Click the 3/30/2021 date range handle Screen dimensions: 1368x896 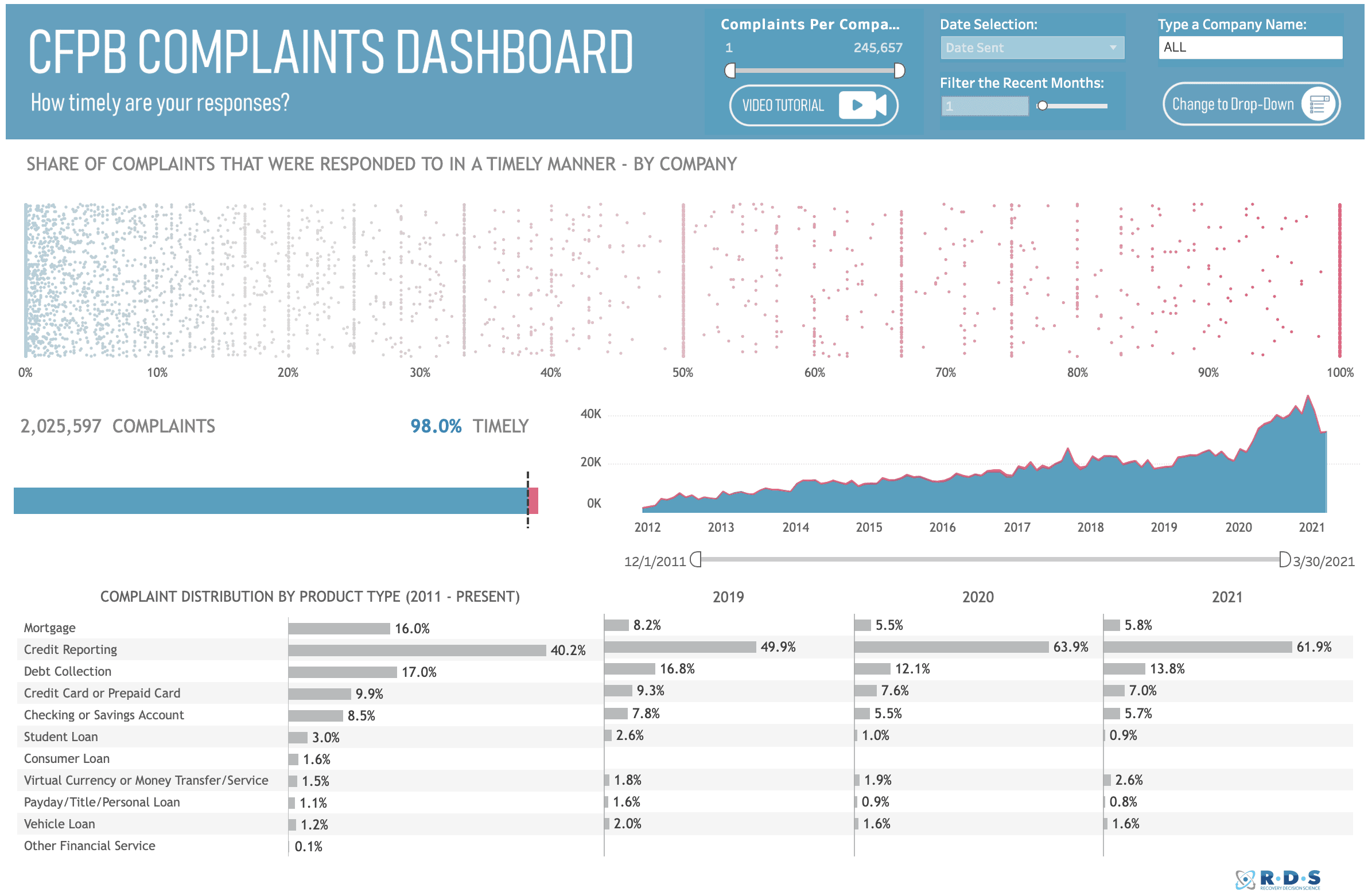coord(1284,559)
